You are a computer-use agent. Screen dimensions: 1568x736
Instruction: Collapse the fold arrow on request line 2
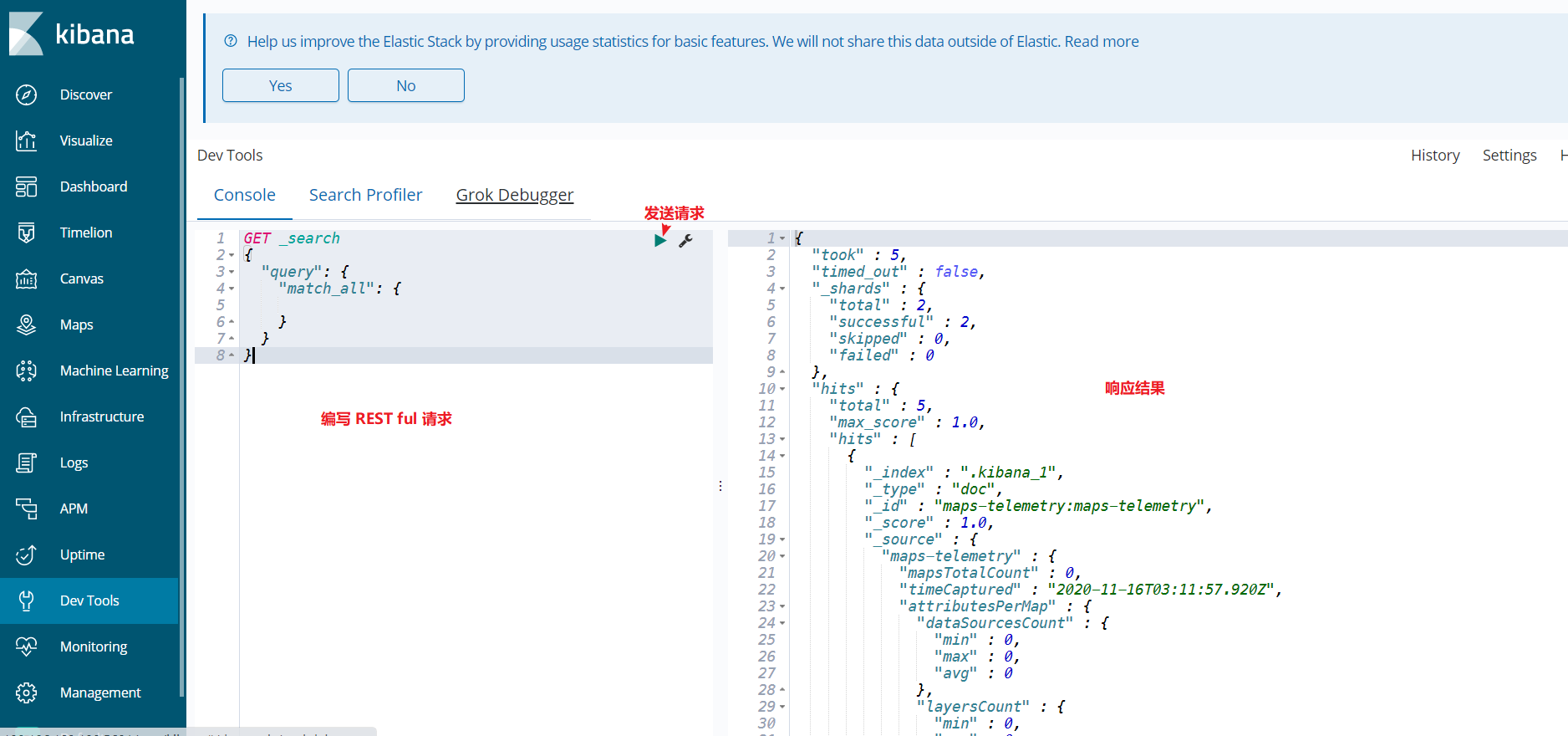pos(232,255)
